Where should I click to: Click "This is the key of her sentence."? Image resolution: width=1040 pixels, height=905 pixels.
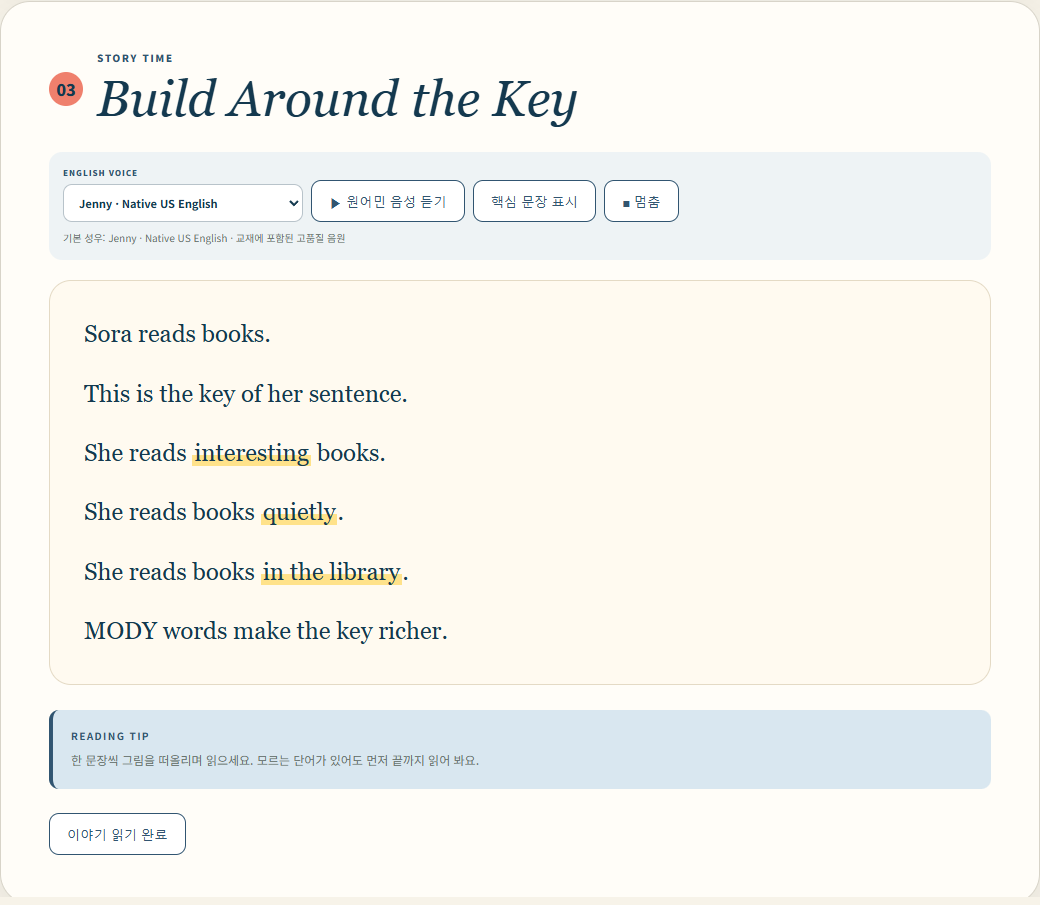pyautogui.click(x=245, y=394)
